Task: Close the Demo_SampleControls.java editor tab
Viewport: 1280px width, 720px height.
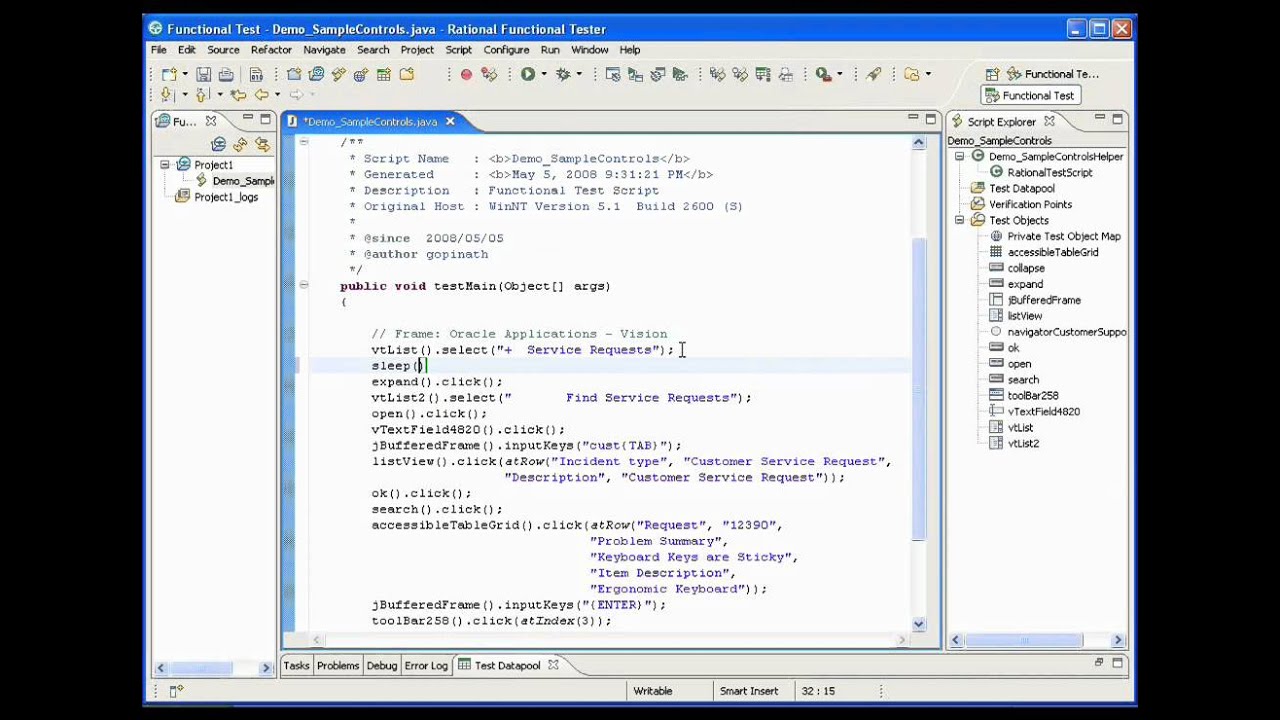Action: click(x=450, y=121)
